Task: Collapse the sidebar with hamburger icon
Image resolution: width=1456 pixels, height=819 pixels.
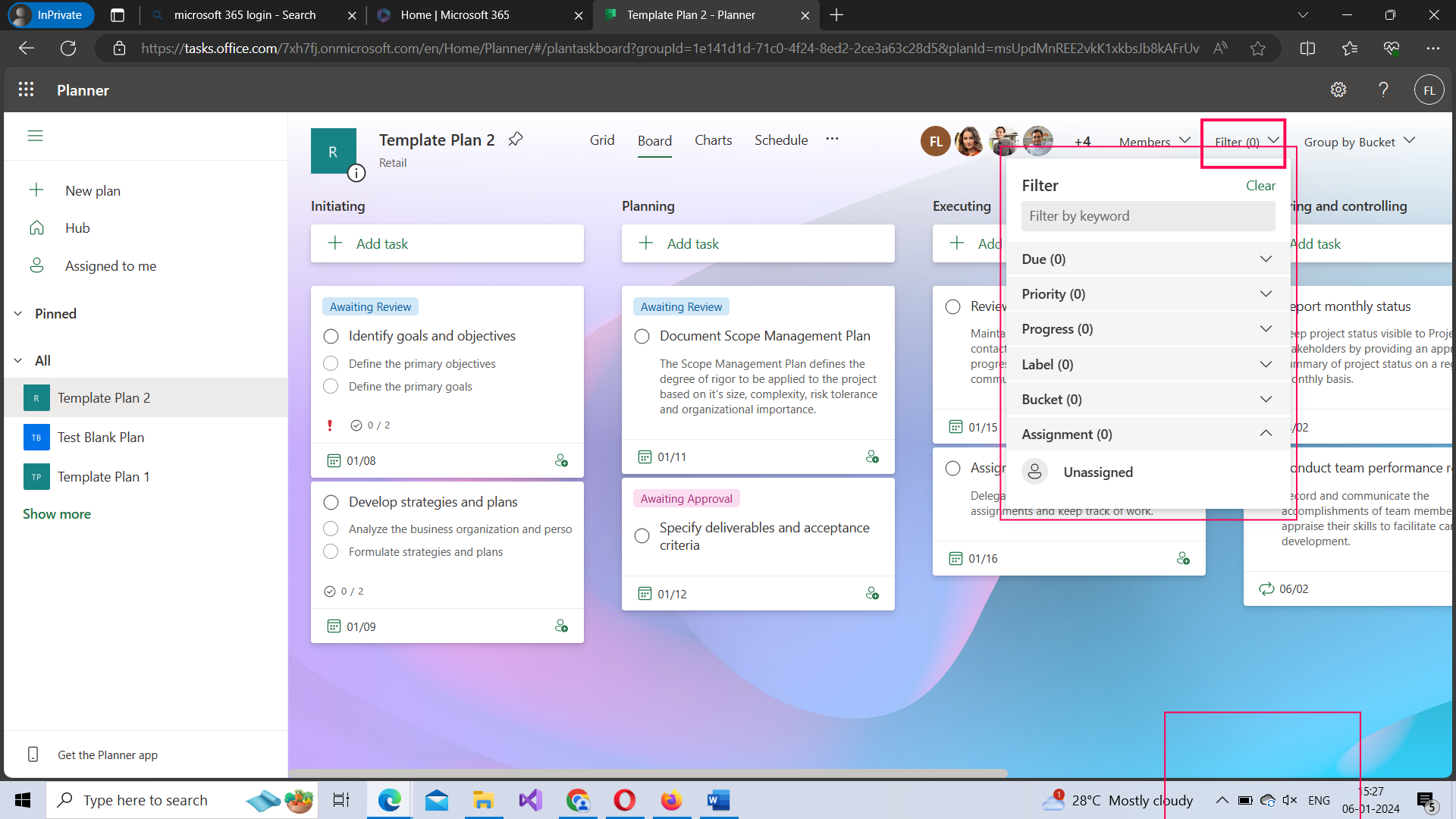Action: tap(35, 136)
